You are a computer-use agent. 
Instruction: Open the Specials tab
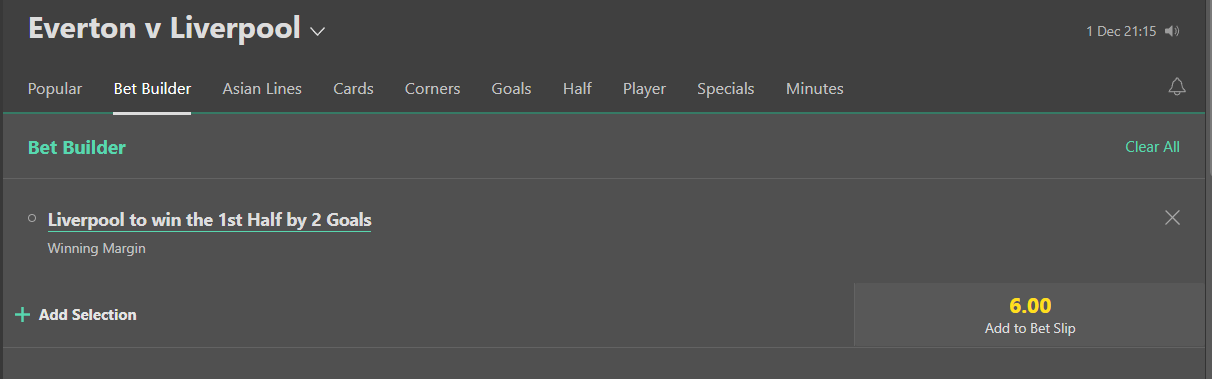pos(726,89)
